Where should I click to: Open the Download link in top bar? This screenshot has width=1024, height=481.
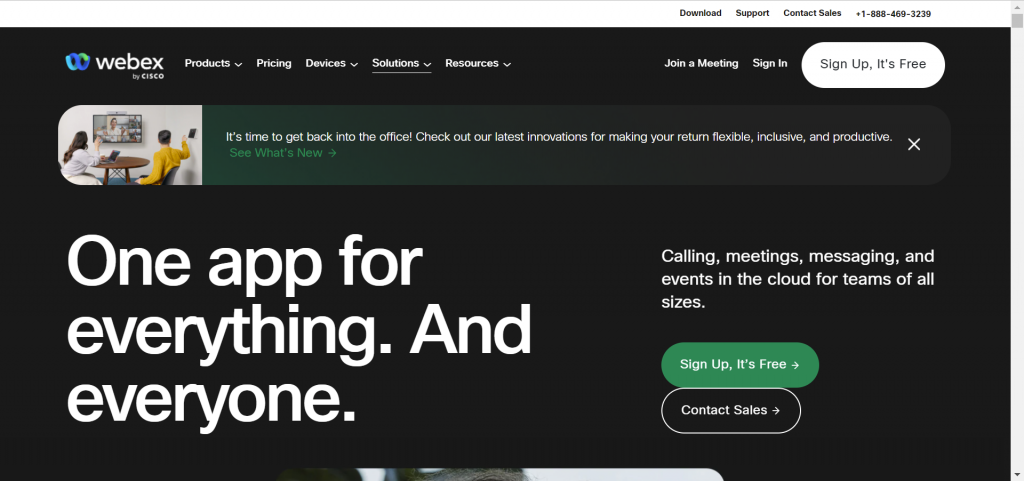[x=700, y=13]
